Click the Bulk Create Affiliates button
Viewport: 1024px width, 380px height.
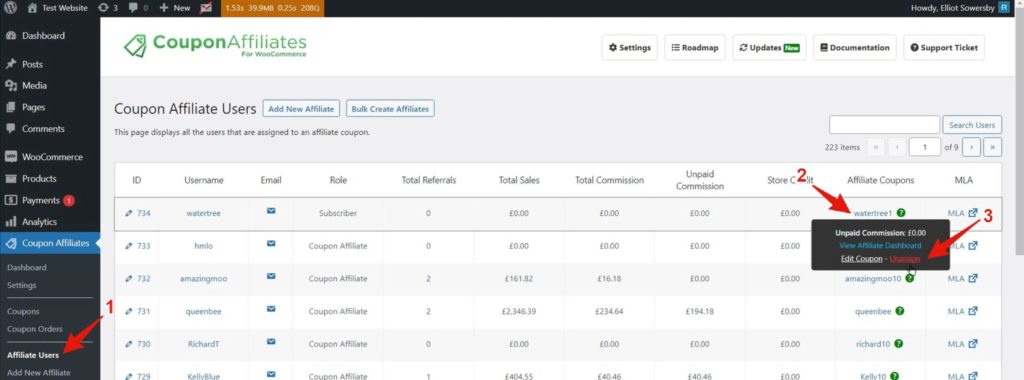pyautogui.click(x=390, y=109)
